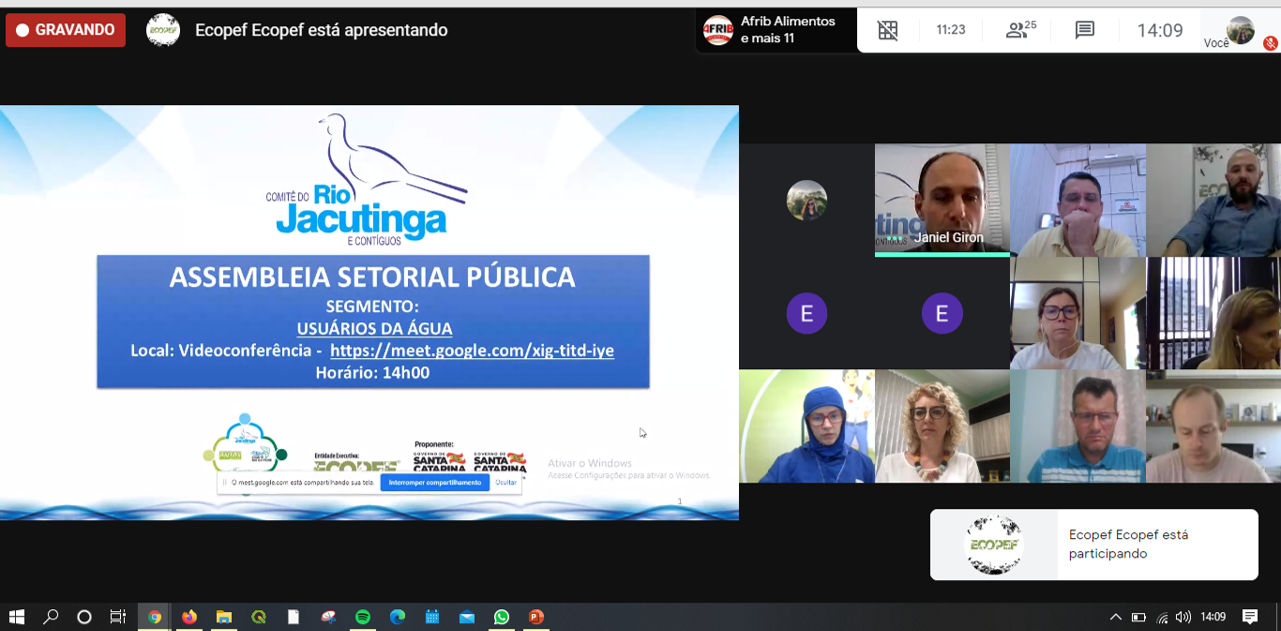
Task: Open the Mail app in the taskbar
Action: (467, 617)
